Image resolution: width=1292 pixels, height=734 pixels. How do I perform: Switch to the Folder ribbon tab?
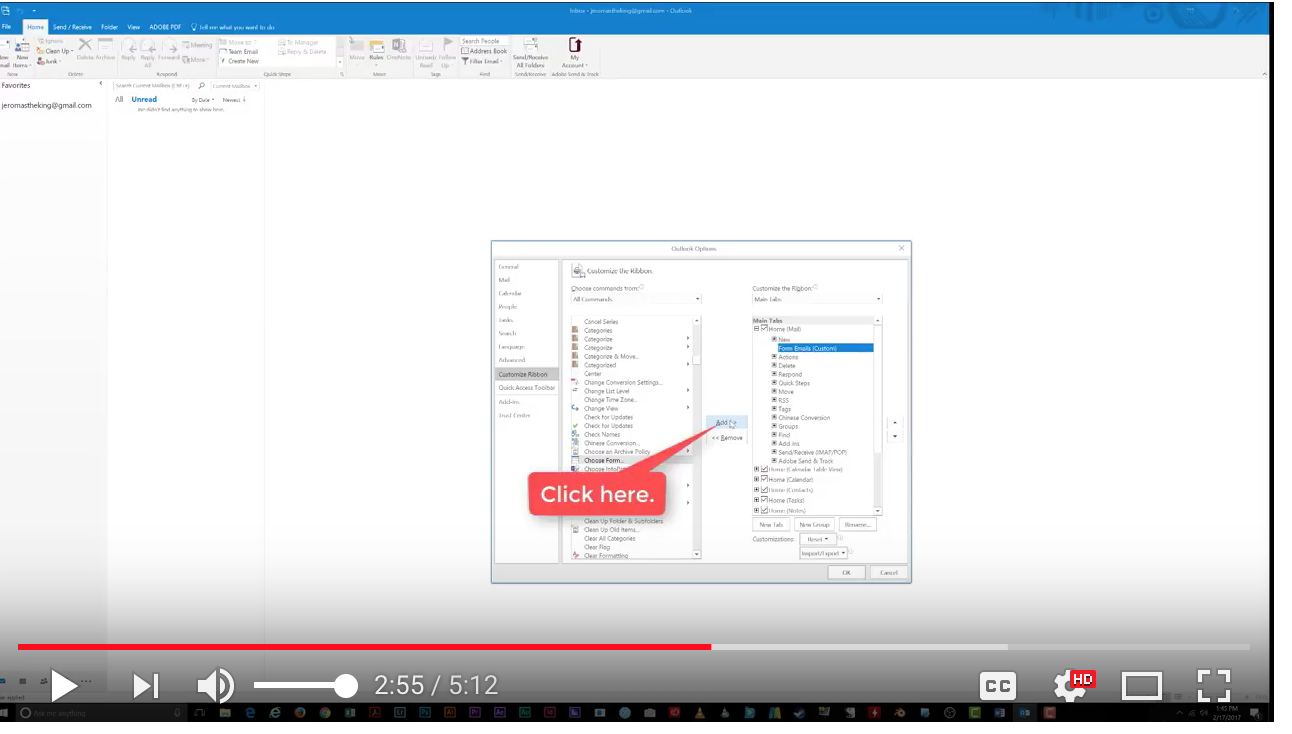(110, 27)
